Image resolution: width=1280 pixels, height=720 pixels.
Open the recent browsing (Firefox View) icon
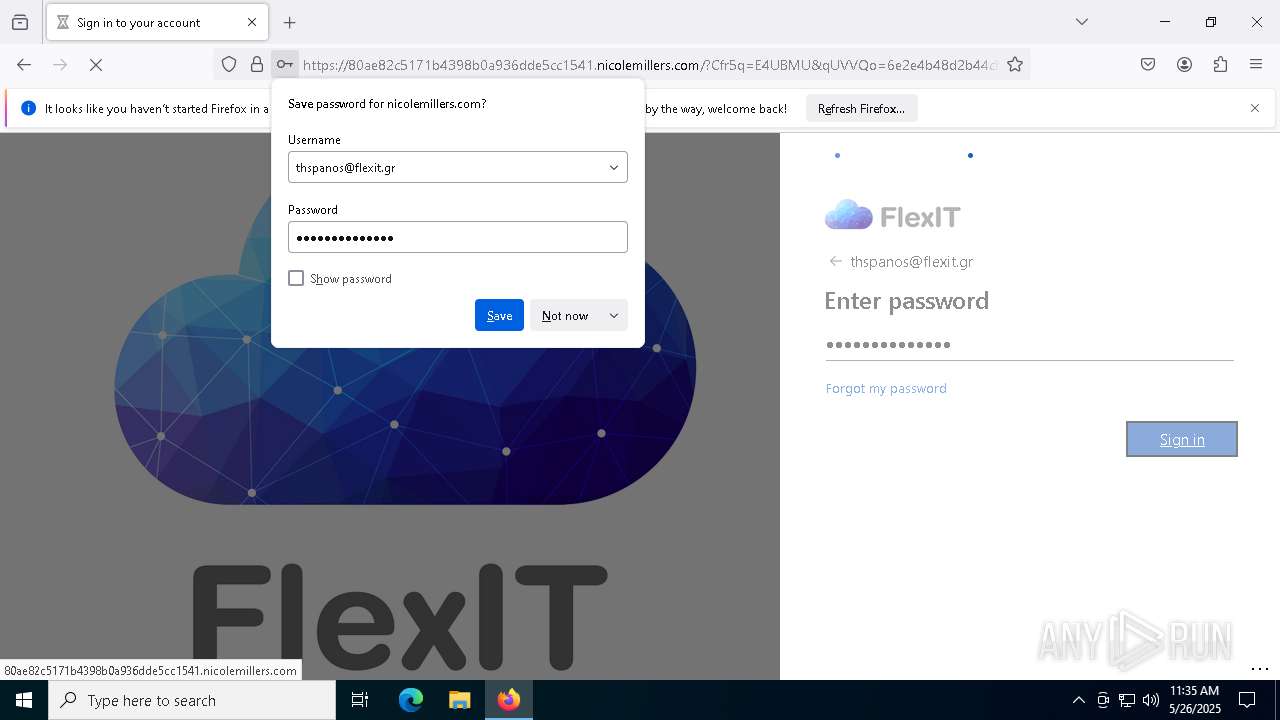(20, 22)
